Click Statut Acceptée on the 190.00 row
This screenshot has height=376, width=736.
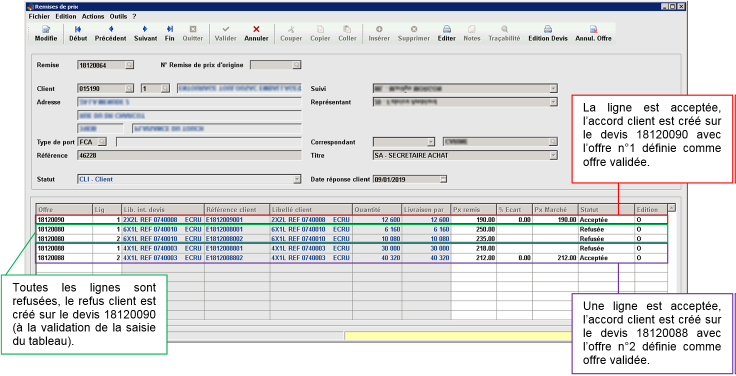[x=594, y=220]
